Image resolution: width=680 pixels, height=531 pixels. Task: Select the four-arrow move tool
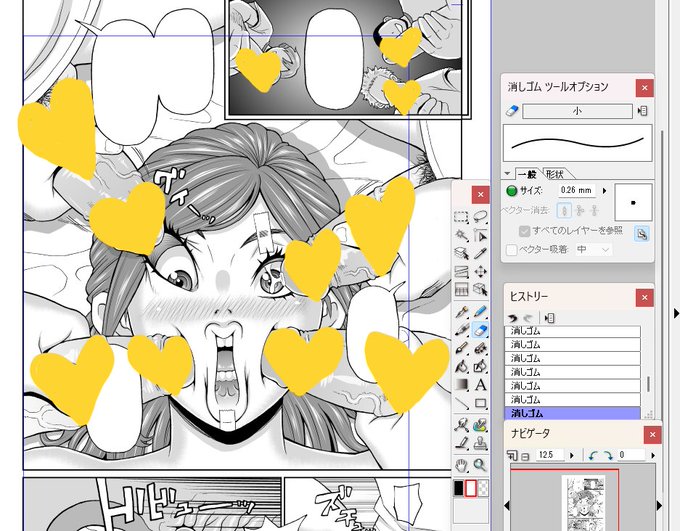tap(480, 272)
